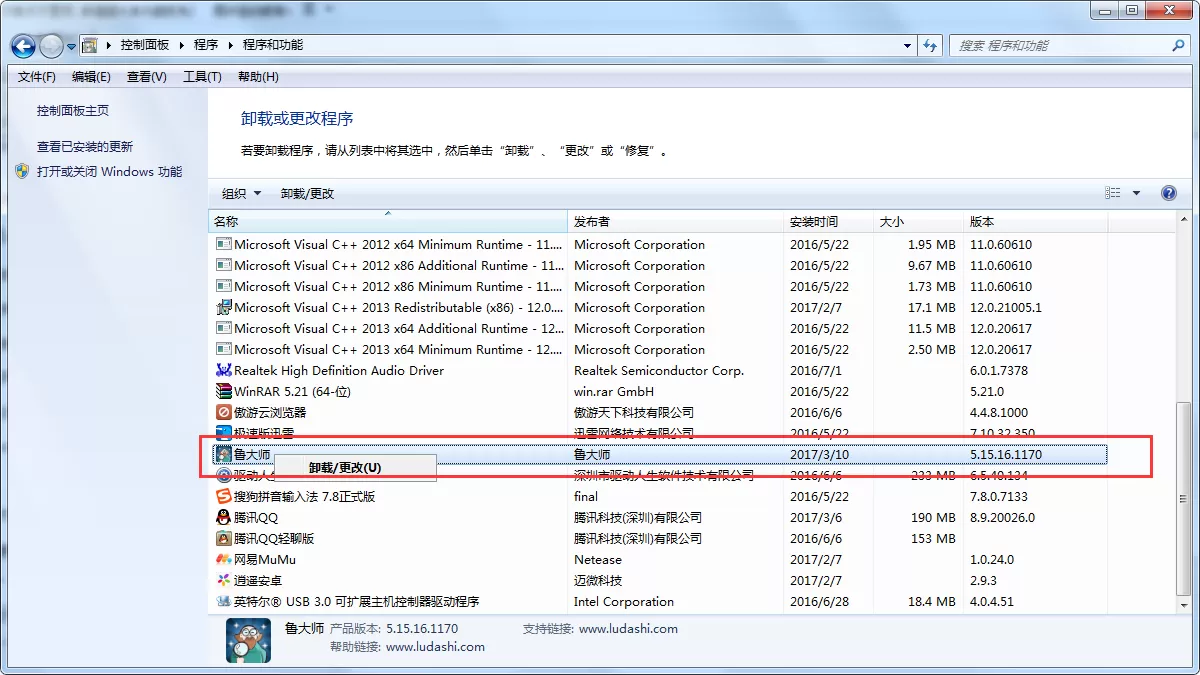Click the blue help question icon
The height and width of the screenshot is (675, 1200).
1168,194
